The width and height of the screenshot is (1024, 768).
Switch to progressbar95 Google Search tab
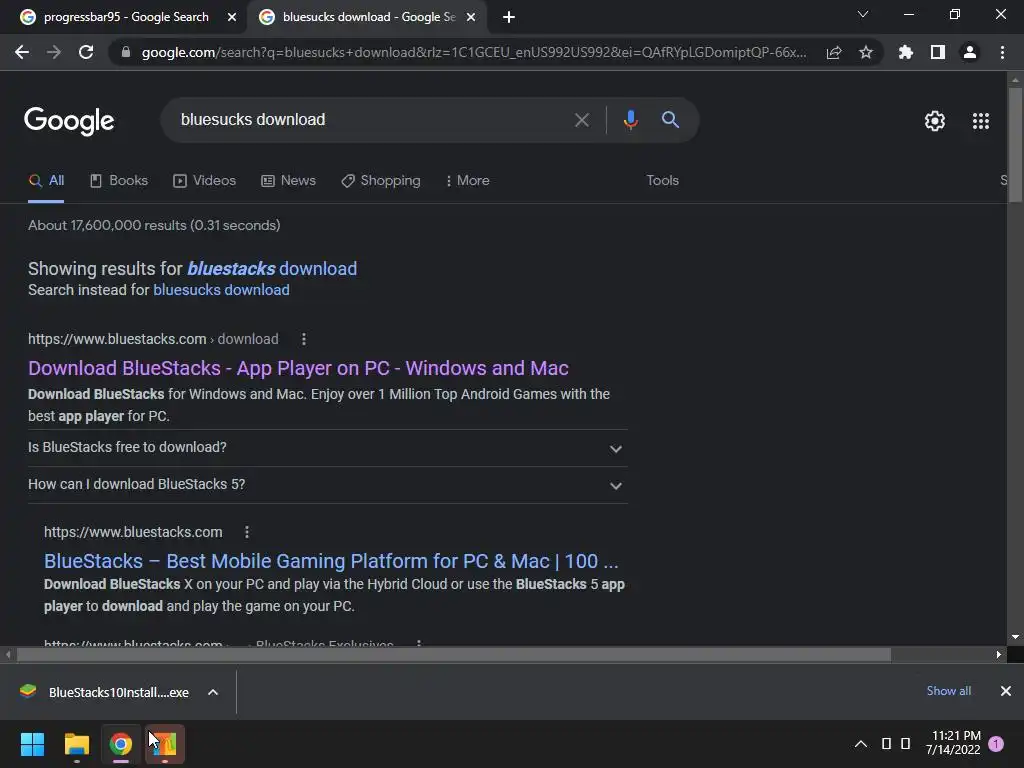tap(124, 17)
